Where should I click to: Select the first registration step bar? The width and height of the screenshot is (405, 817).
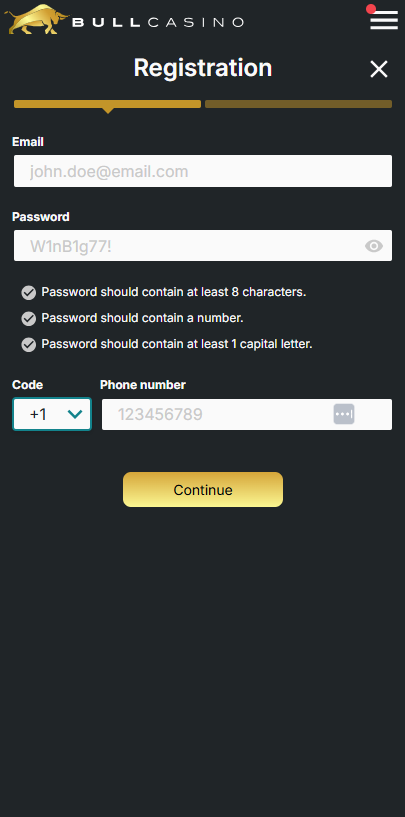click(107, 104)
